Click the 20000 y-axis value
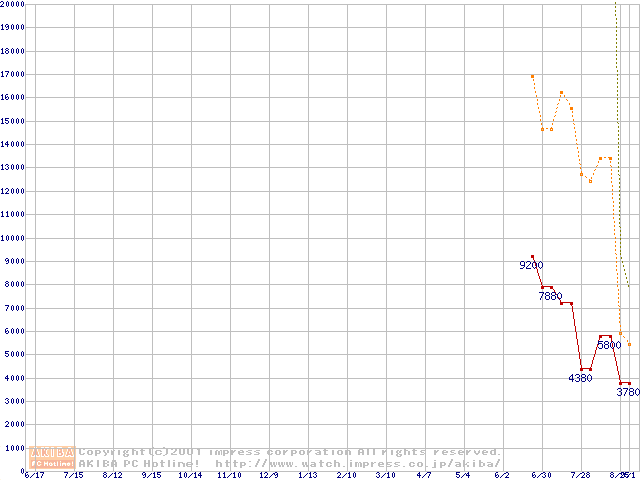 12,4
